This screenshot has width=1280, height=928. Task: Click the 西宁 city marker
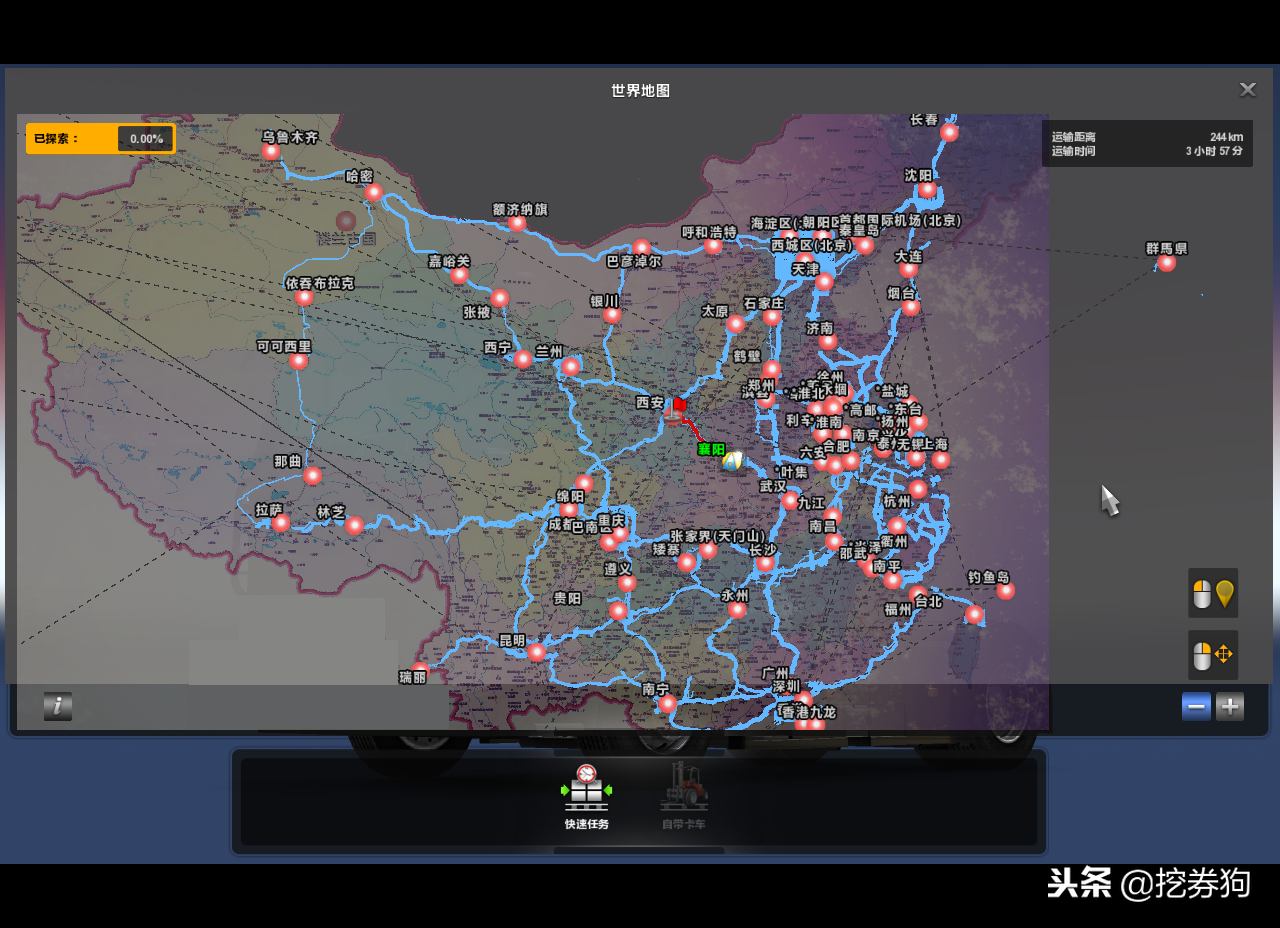point(522,359)
